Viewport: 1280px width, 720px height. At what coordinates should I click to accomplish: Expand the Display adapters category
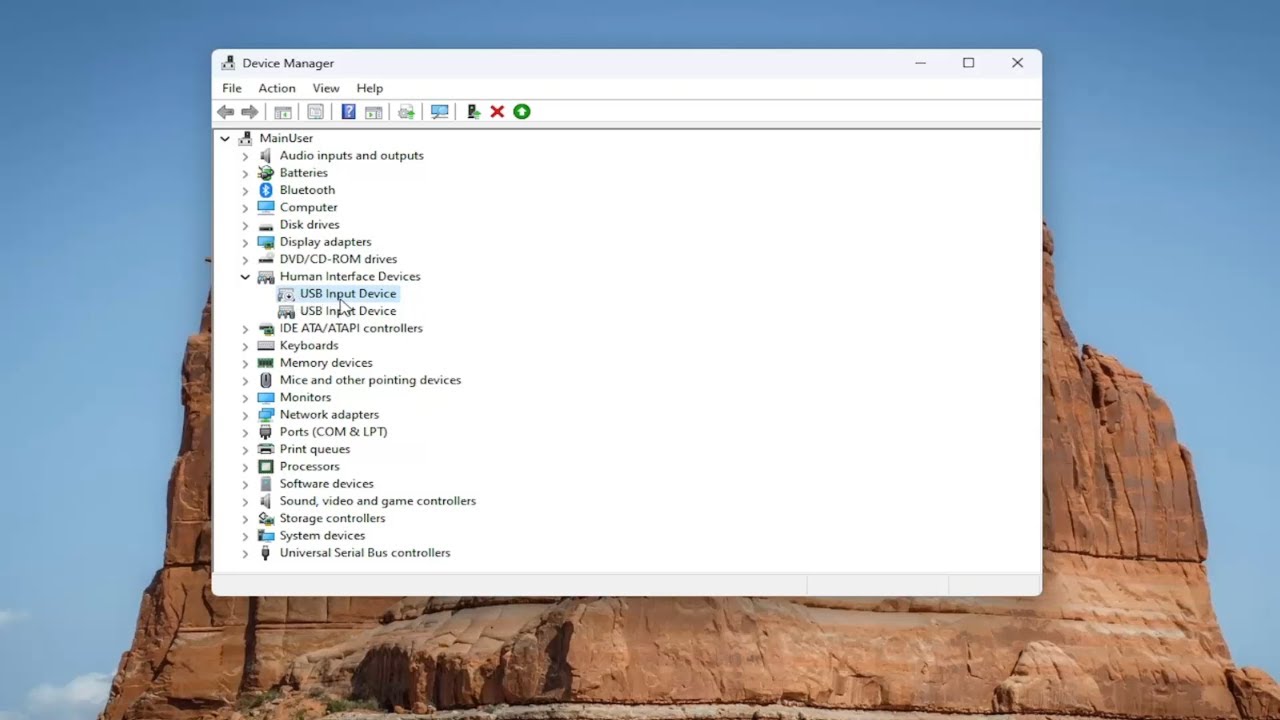245,242
